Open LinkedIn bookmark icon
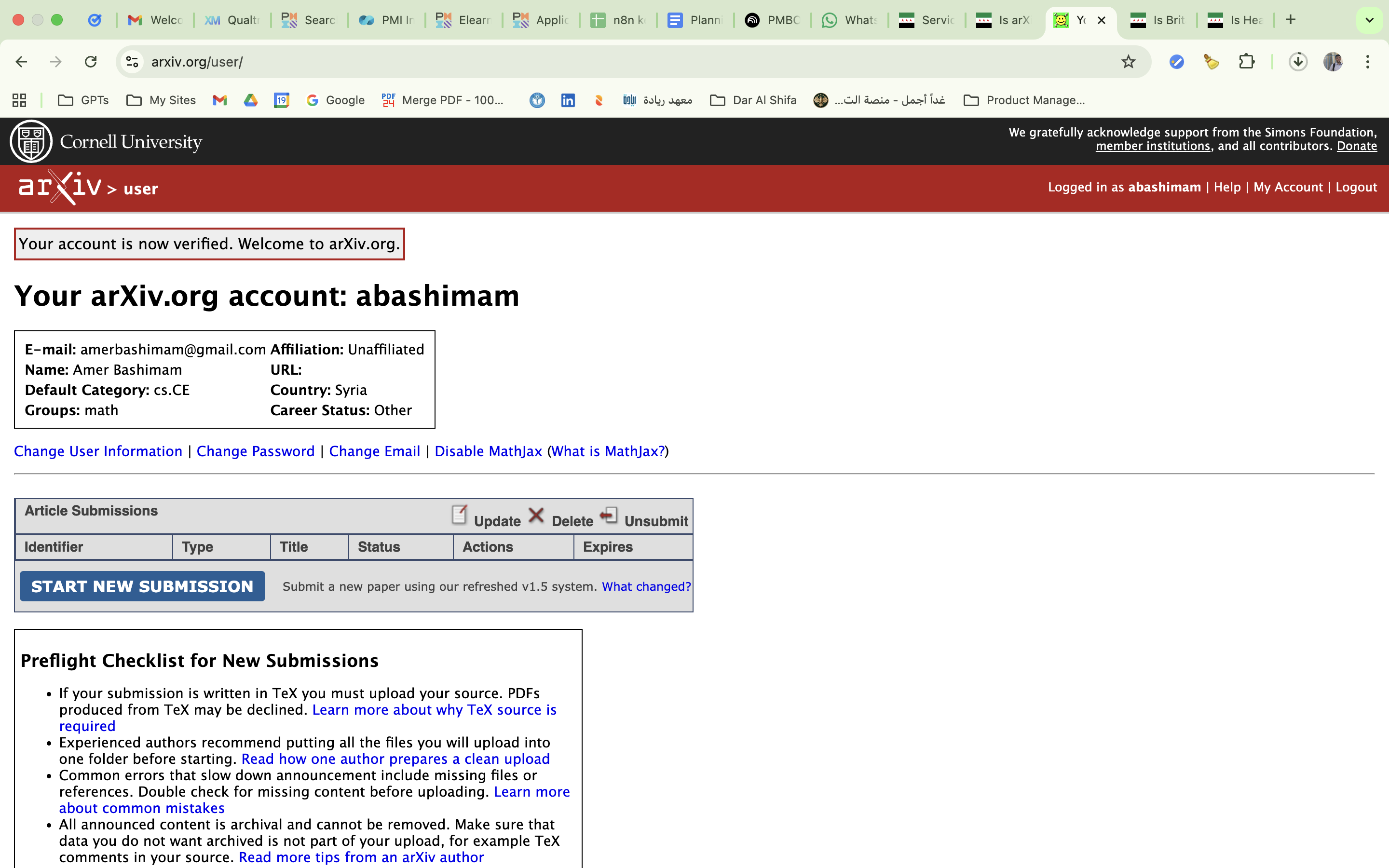Screen dimensions: 1389x868 coord(568,100)
